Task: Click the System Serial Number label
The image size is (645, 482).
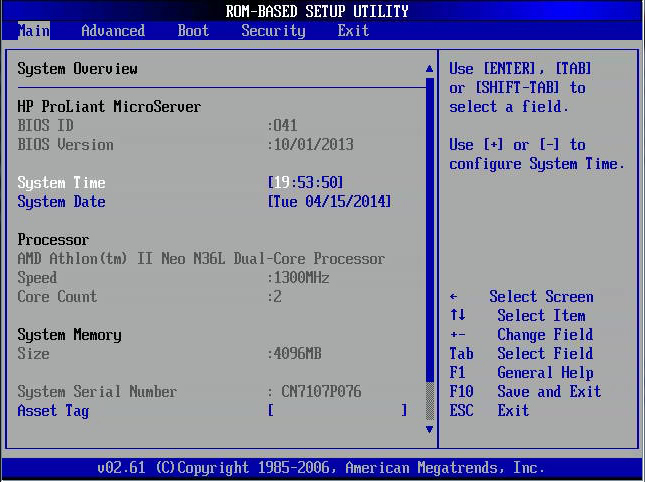Action: [x=97, y=392]
